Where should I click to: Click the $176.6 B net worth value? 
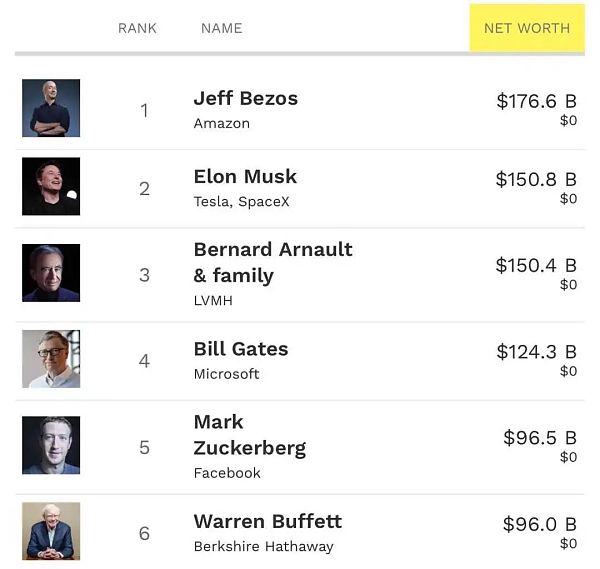536,101
